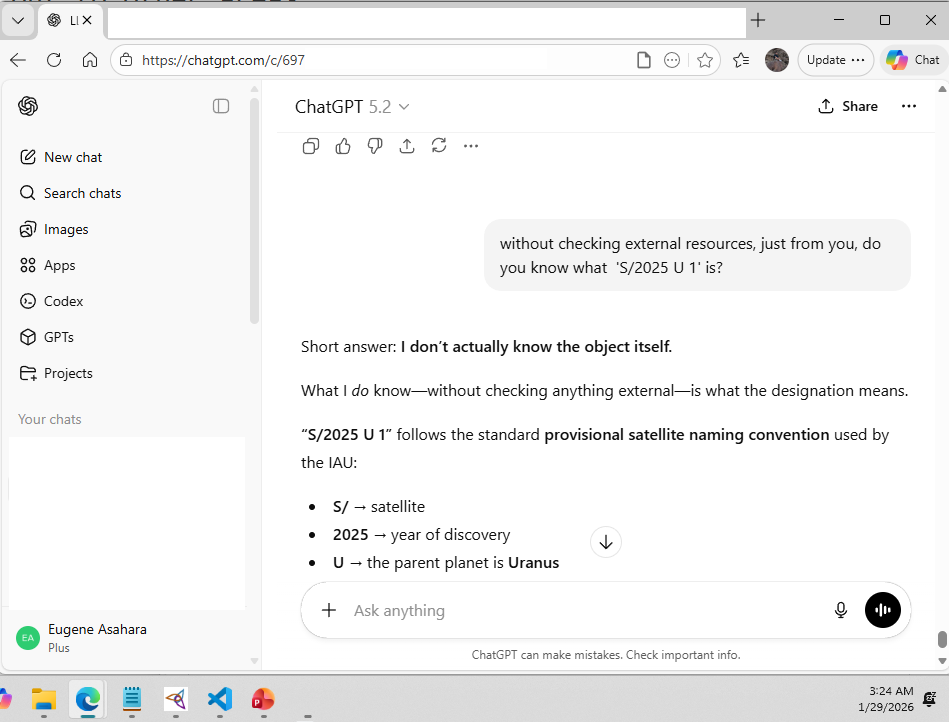The image size is (949, 722).
Task: Click the ChatGPT logo in sidebar
Action: click(28, 106)
